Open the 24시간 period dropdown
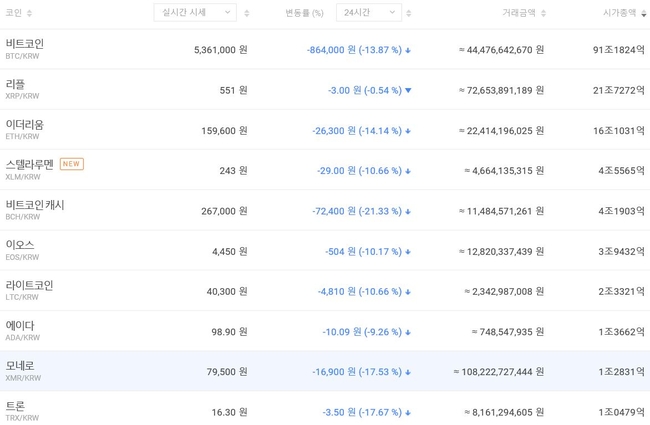Viewport: 650px width, 425px height. click(x=368, y=13)
